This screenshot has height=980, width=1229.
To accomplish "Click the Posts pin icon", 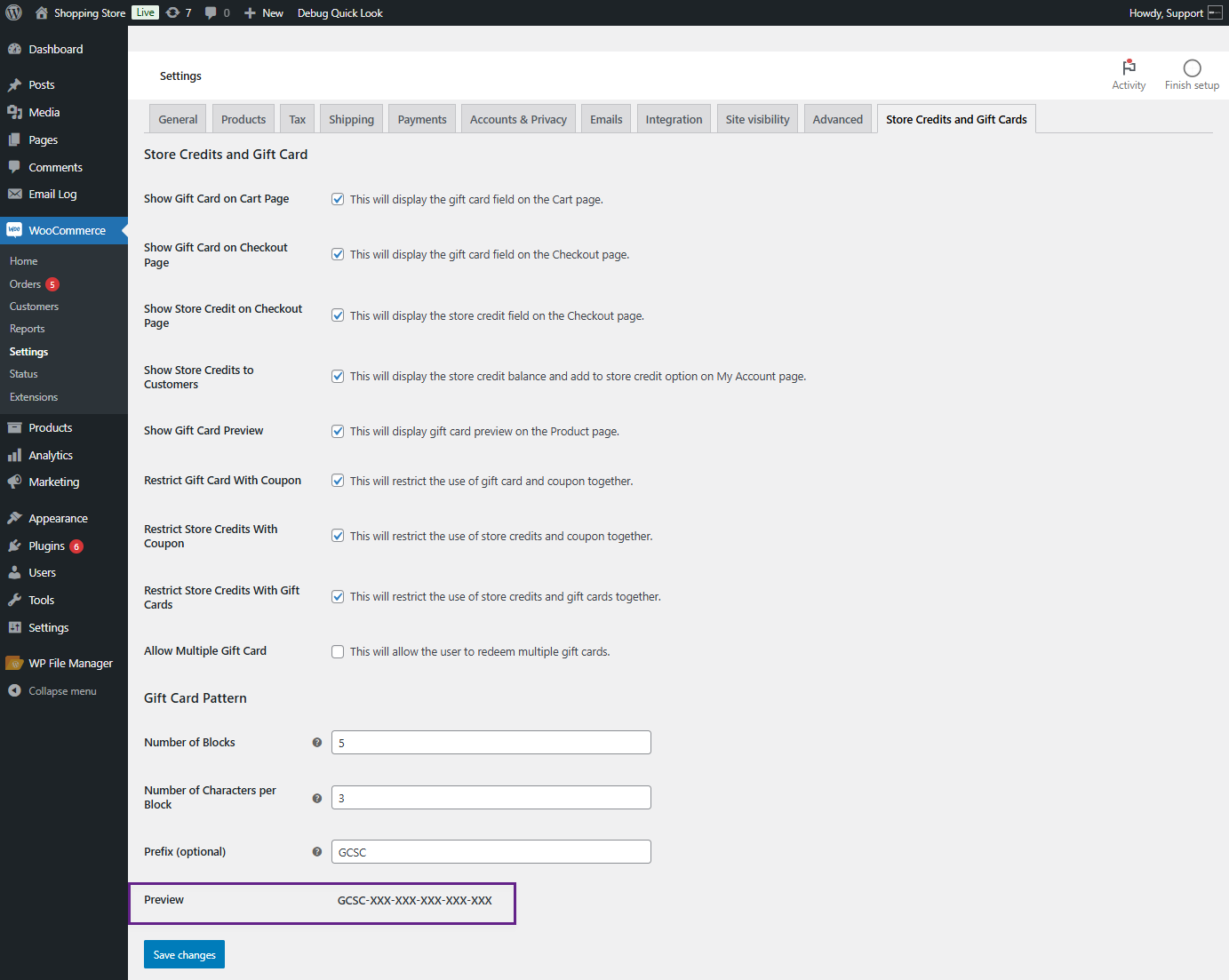I will coord(14,85).
